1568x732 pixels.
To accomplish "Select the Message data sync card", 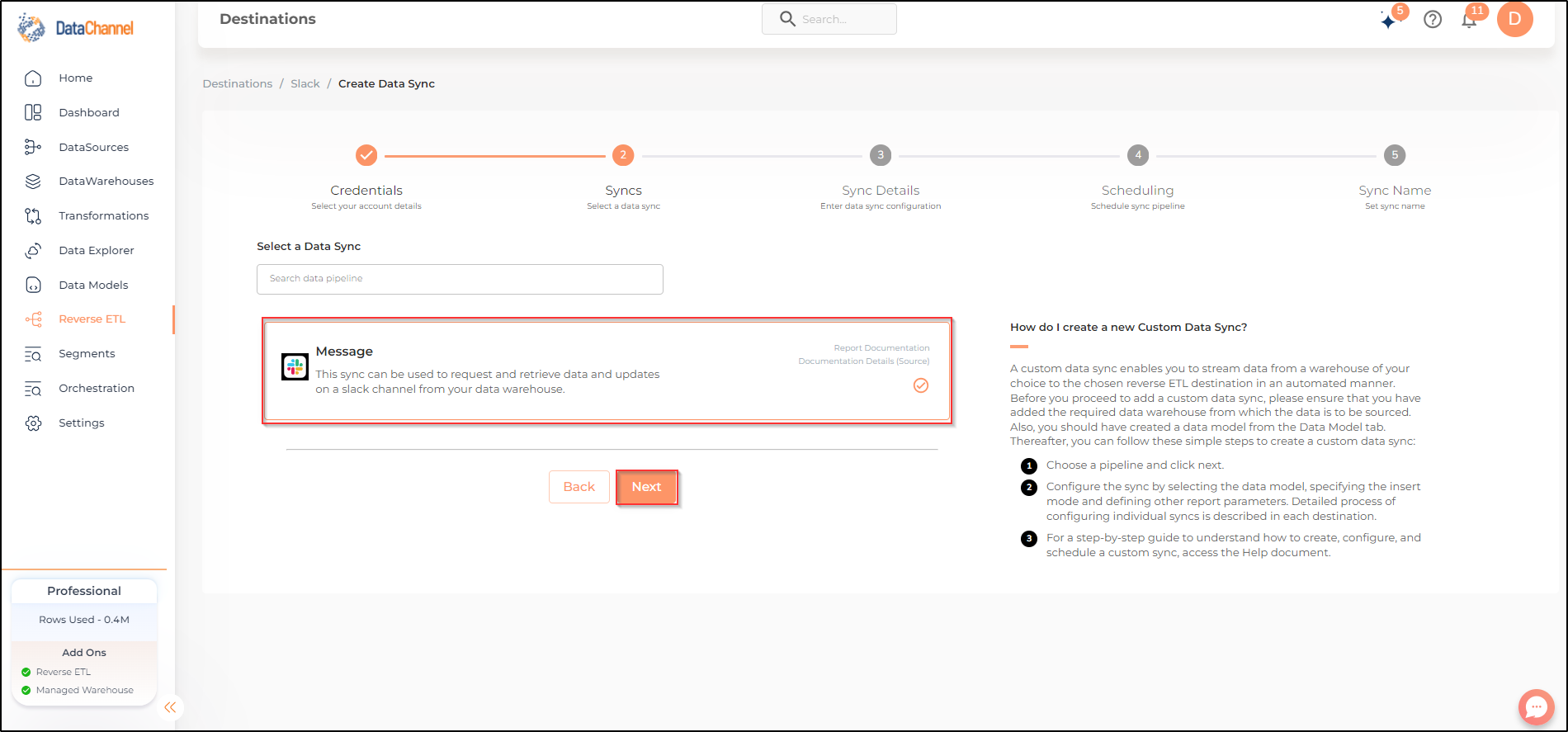I will [607, 371].
